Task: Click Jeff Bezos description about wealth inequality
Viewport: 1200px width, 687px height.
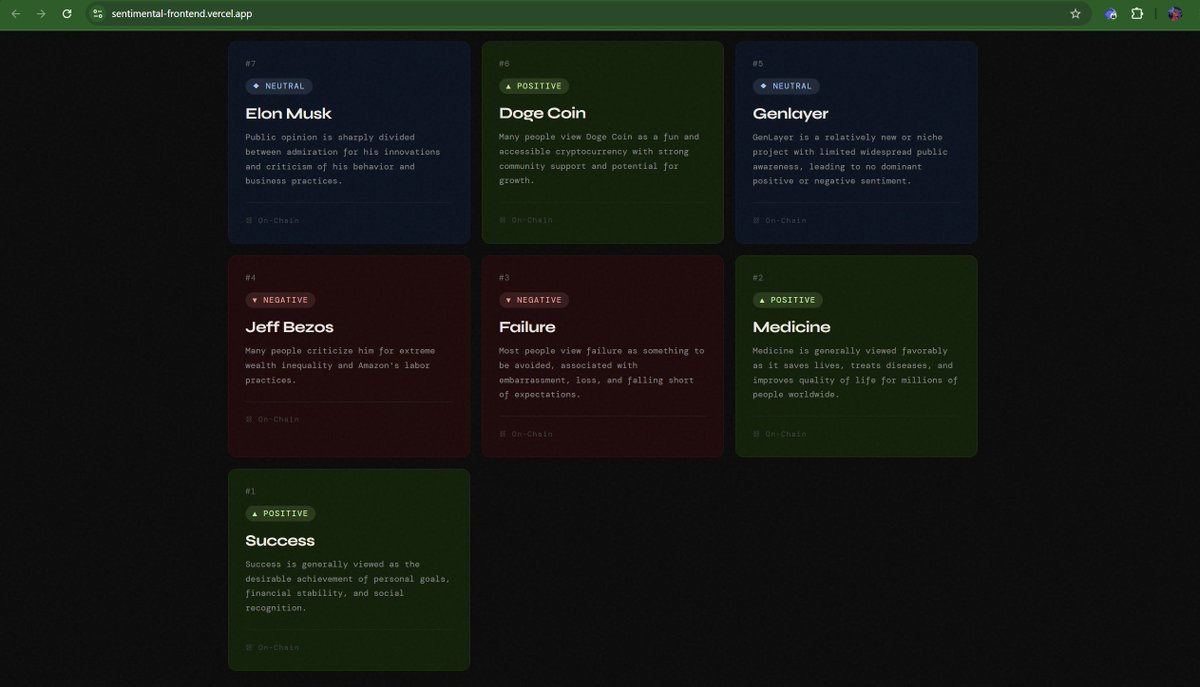Action: coord(342,366)
